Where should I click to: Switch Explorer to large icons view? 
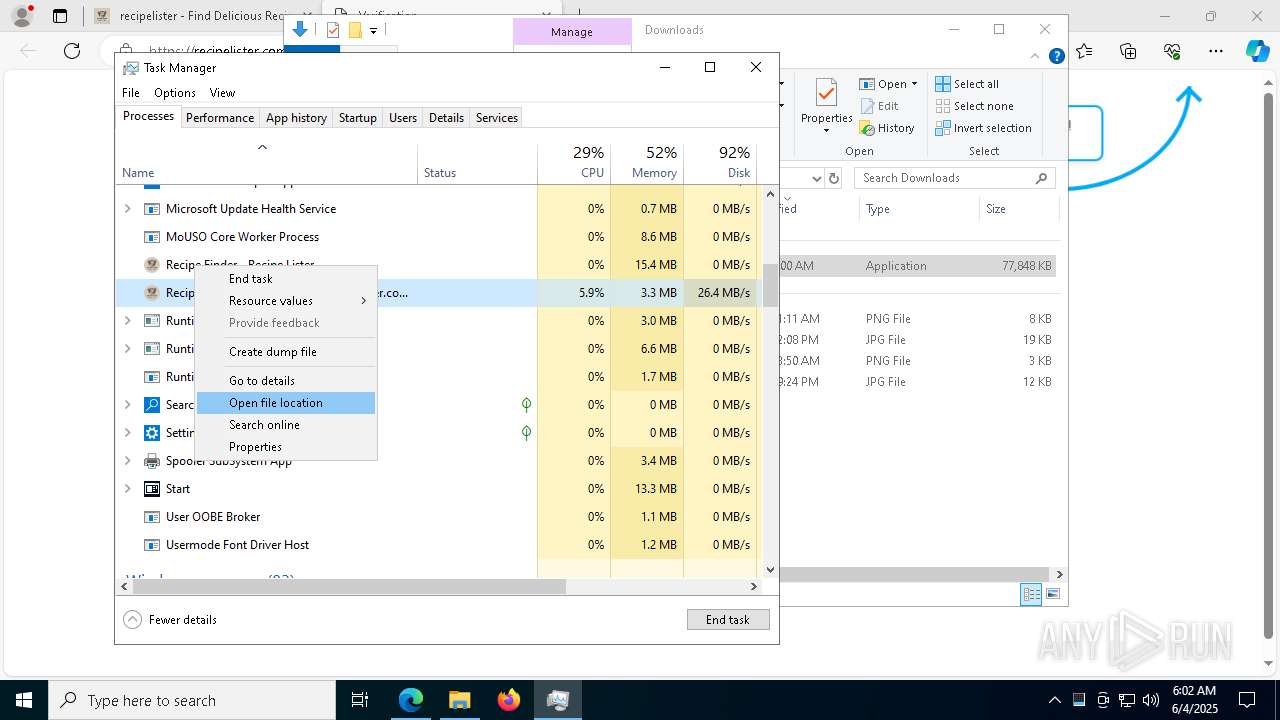(1052, 594)
